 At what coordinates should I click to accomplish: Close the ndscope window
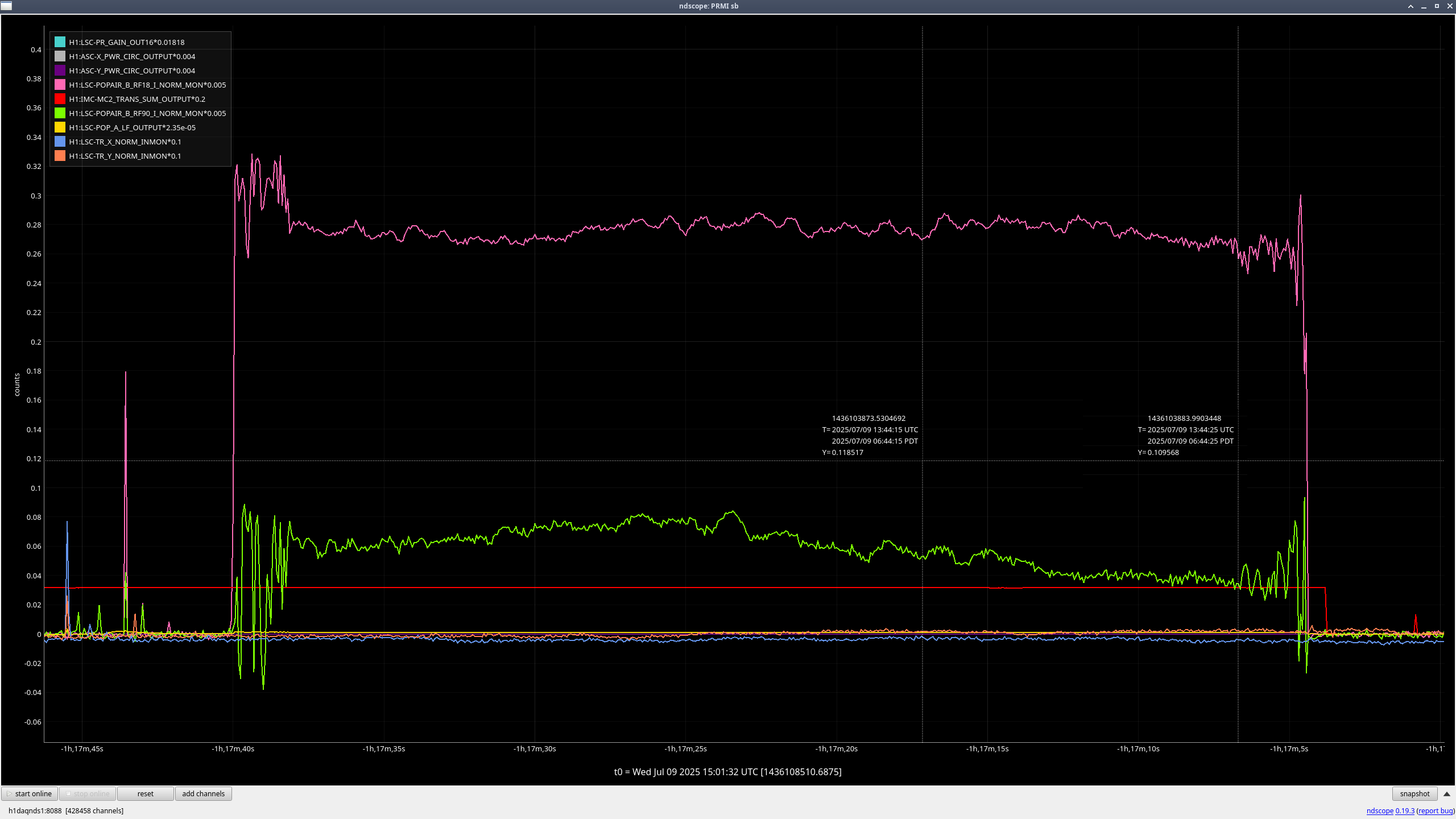(1450, 6)
